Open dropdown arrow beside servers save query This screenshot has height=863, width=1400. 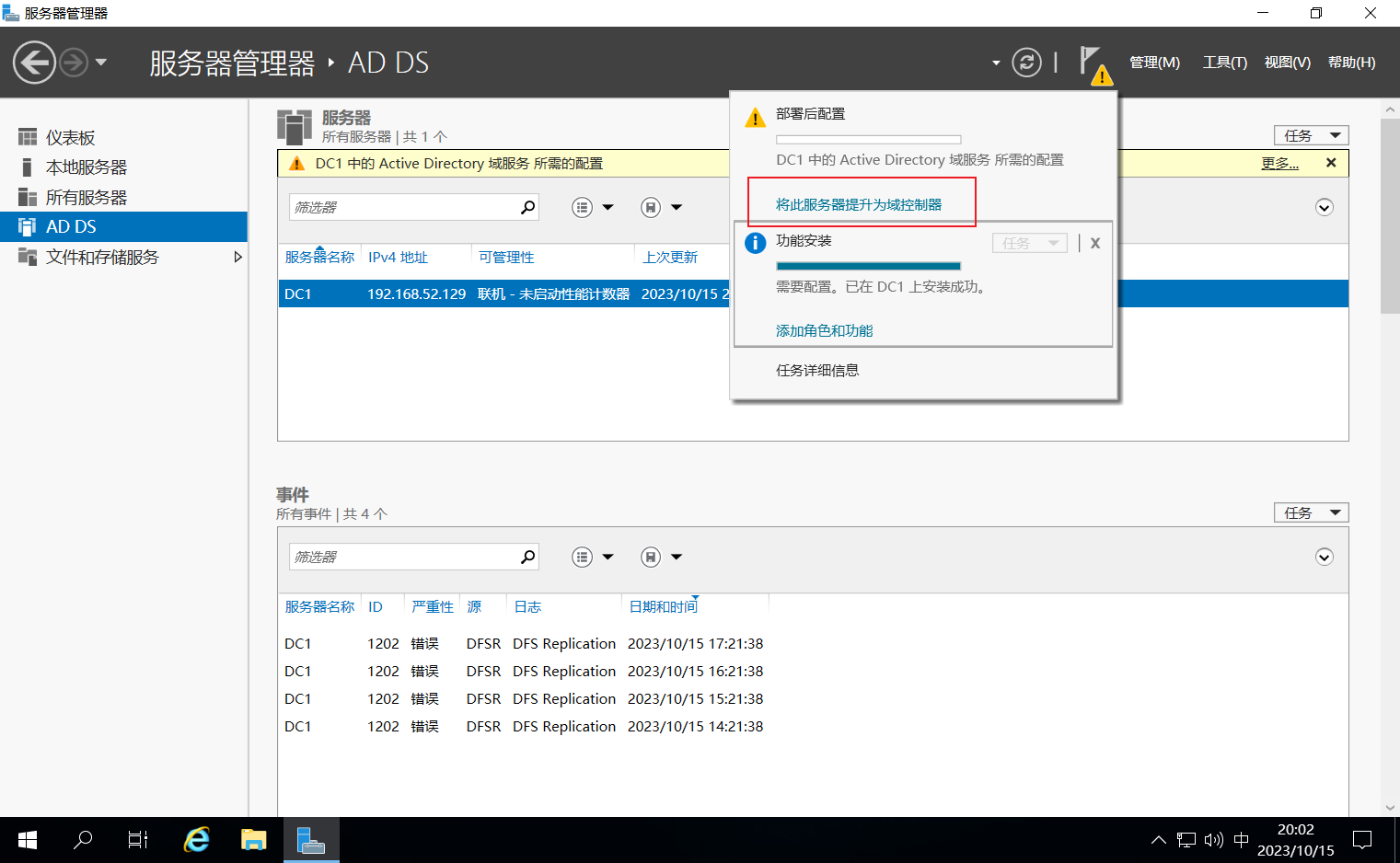tap(677, 207)
